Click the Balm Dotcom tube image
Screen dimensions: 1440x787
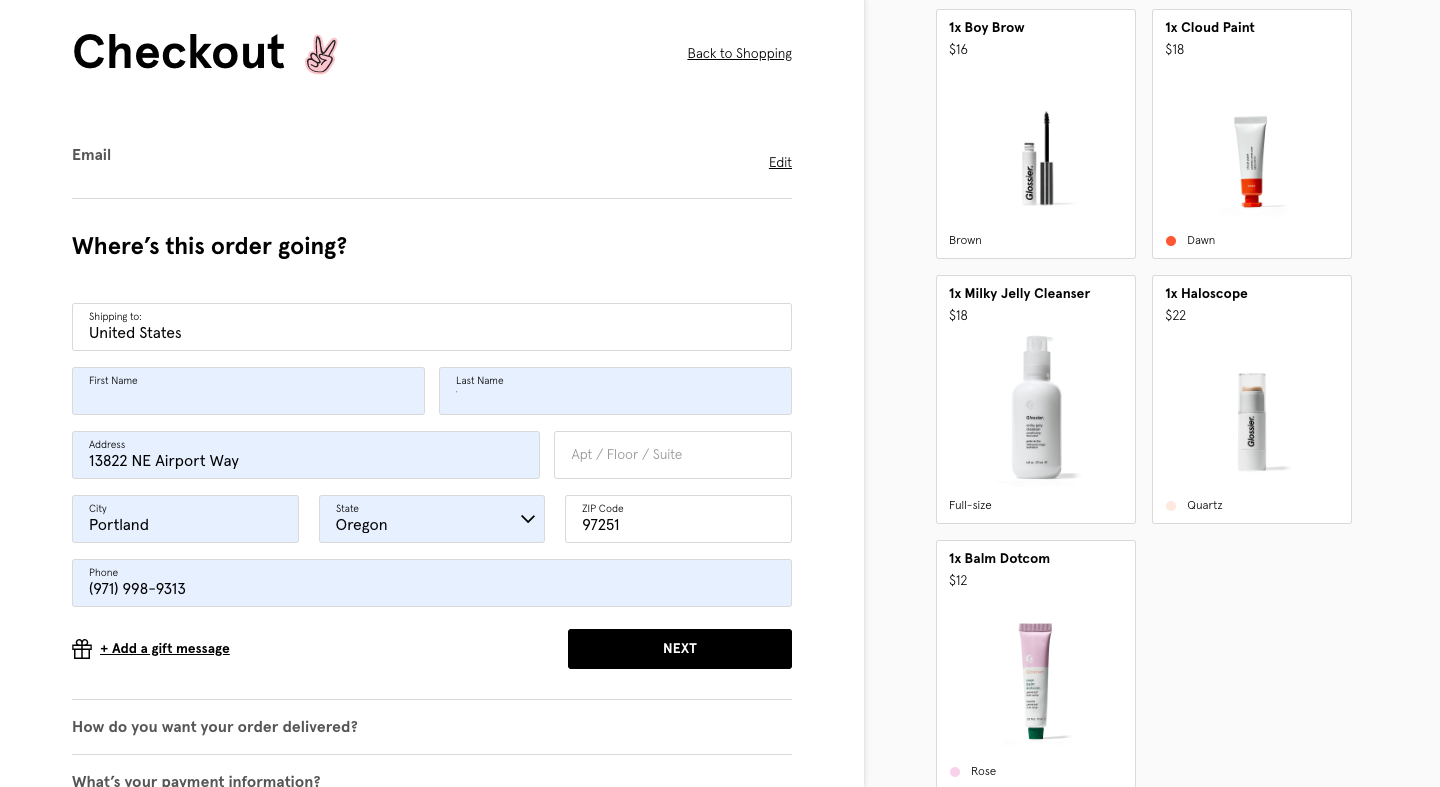coord(1035,681)
